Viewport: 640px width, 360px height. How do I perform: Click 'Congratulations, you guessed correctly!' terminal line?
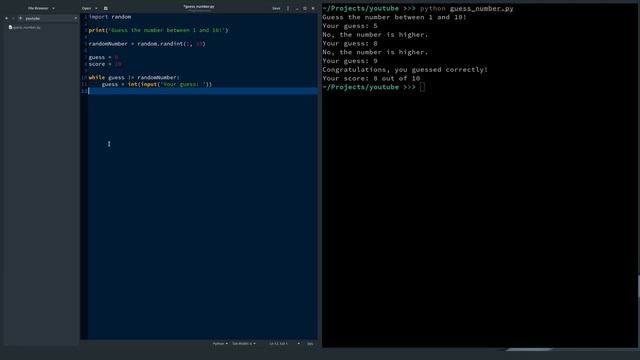pyautogui.click(x=405, y=70)
